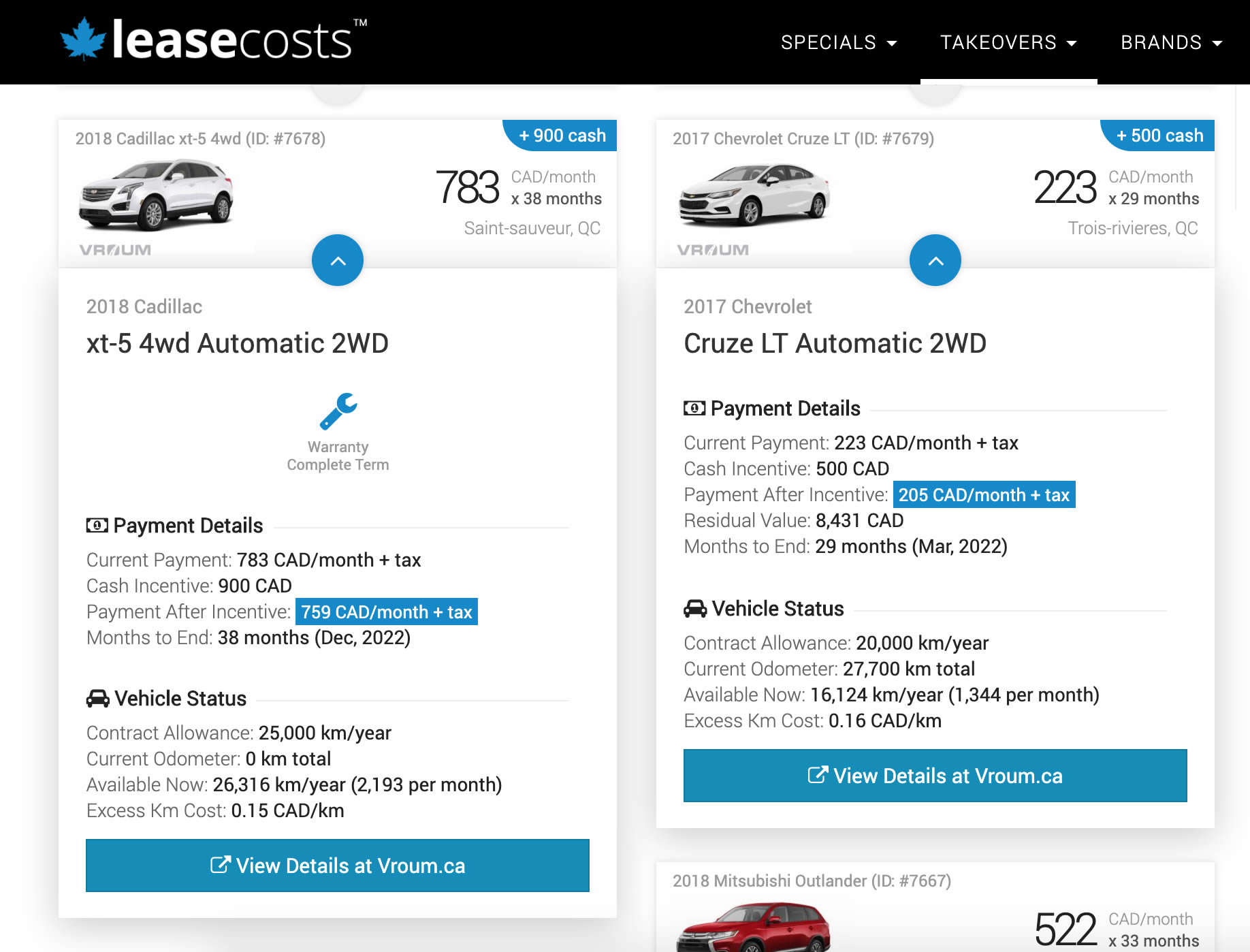
Task: Click the 'Cruze LT Automatic 2WD' heading
Action: pyautogui.click(x=835, y=343)
